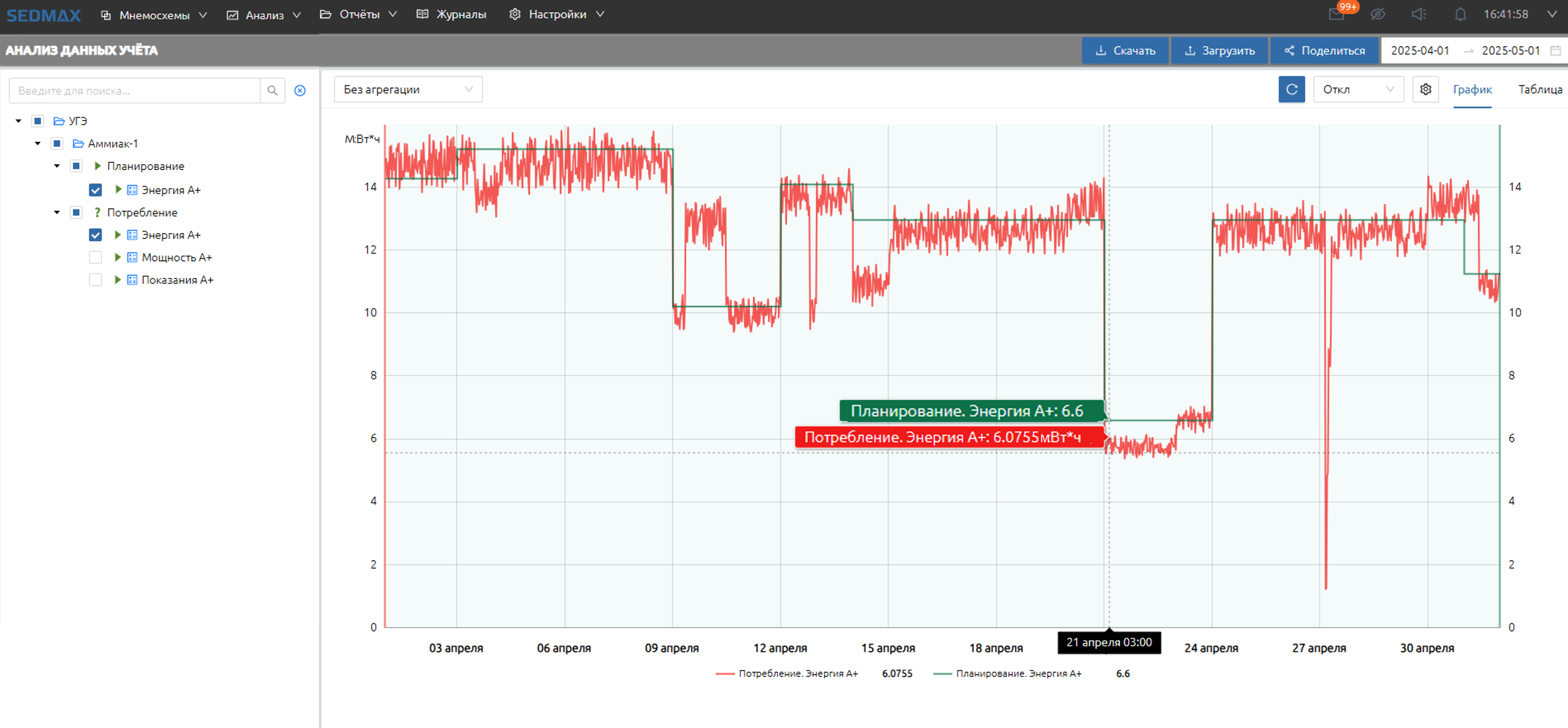Image resolution: width=1568 pixels, height=728 pixels.
Task: Enable the Показания А+ checkbox
Action: [96, 280]
